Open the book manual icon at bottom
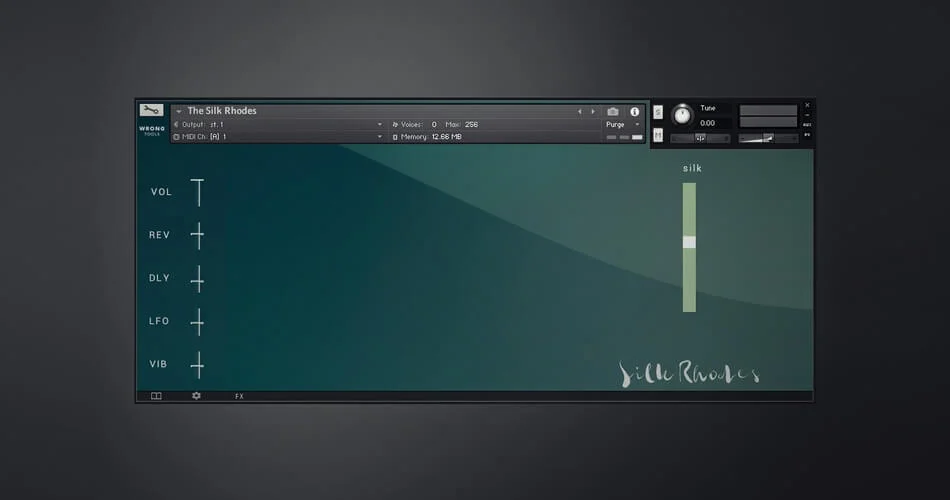Viewport: 950px width, 500px height. click(156, 396)
